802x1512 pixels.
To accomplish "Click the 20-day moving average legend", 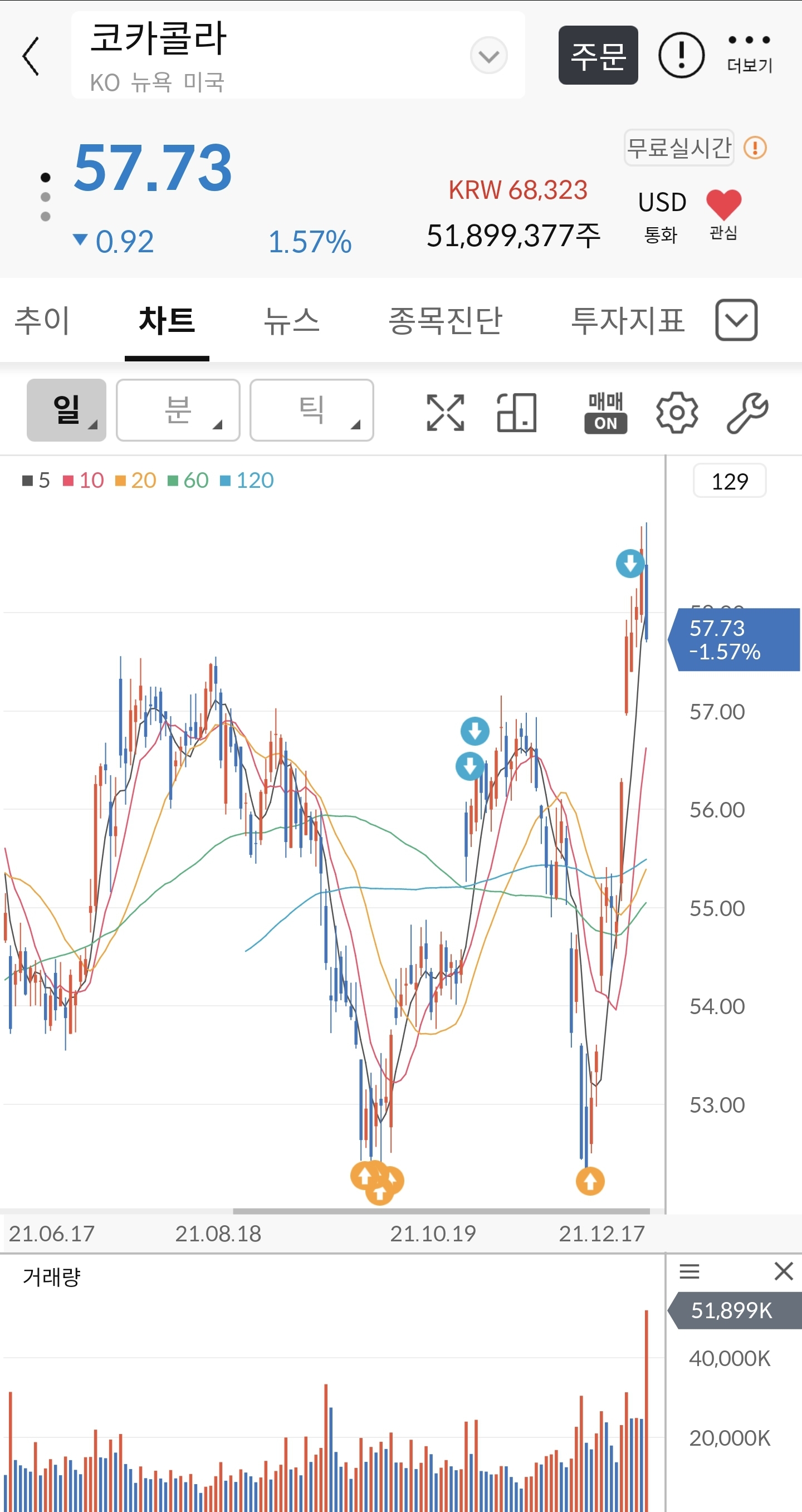I will (136, 480).
